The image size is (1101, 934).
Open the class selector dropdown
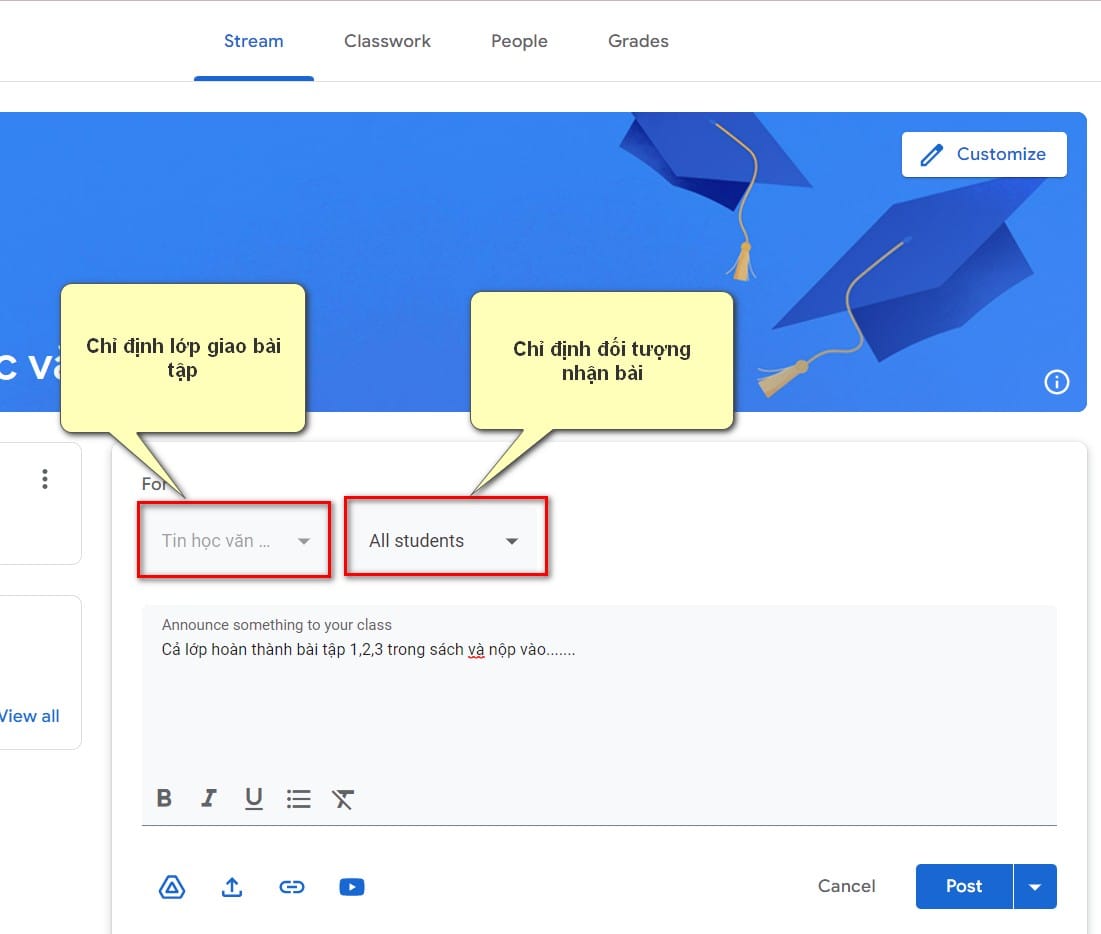tap(235, 541)
